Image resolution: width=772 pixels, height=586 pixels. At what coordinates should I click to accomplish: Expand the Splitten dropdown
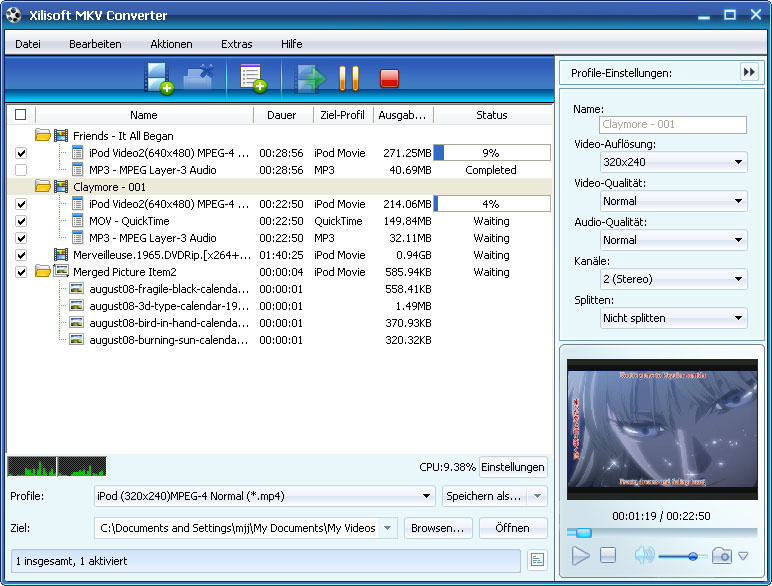674,318
